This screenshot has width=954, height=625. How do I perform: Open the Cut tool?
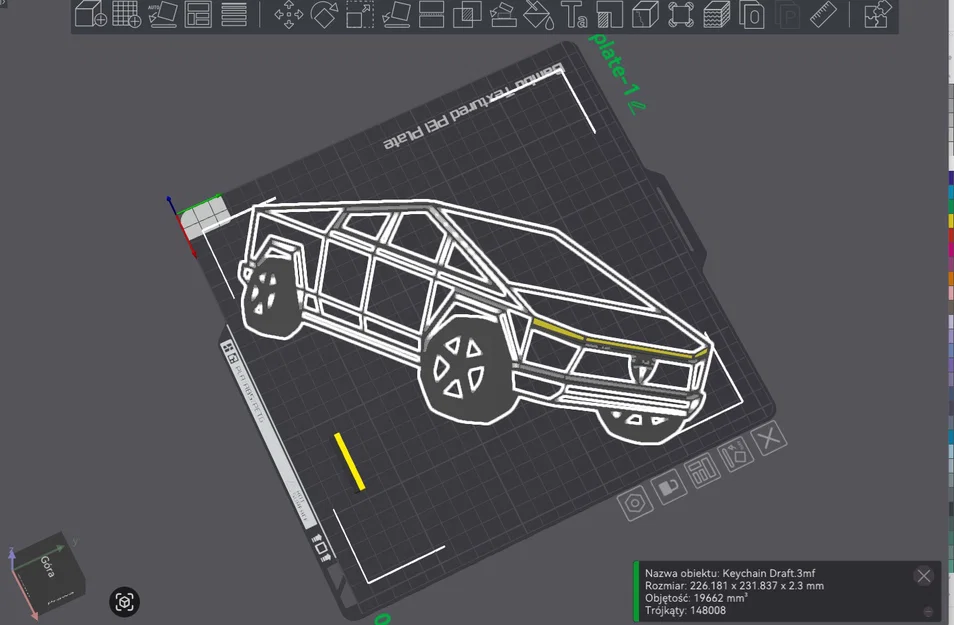point(429,14)
